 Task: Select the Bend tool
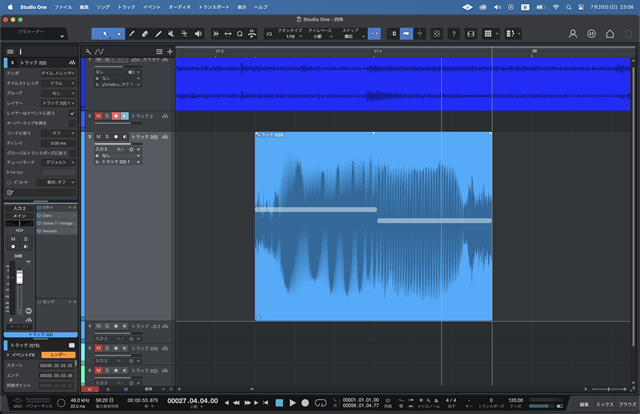point(184,34)
